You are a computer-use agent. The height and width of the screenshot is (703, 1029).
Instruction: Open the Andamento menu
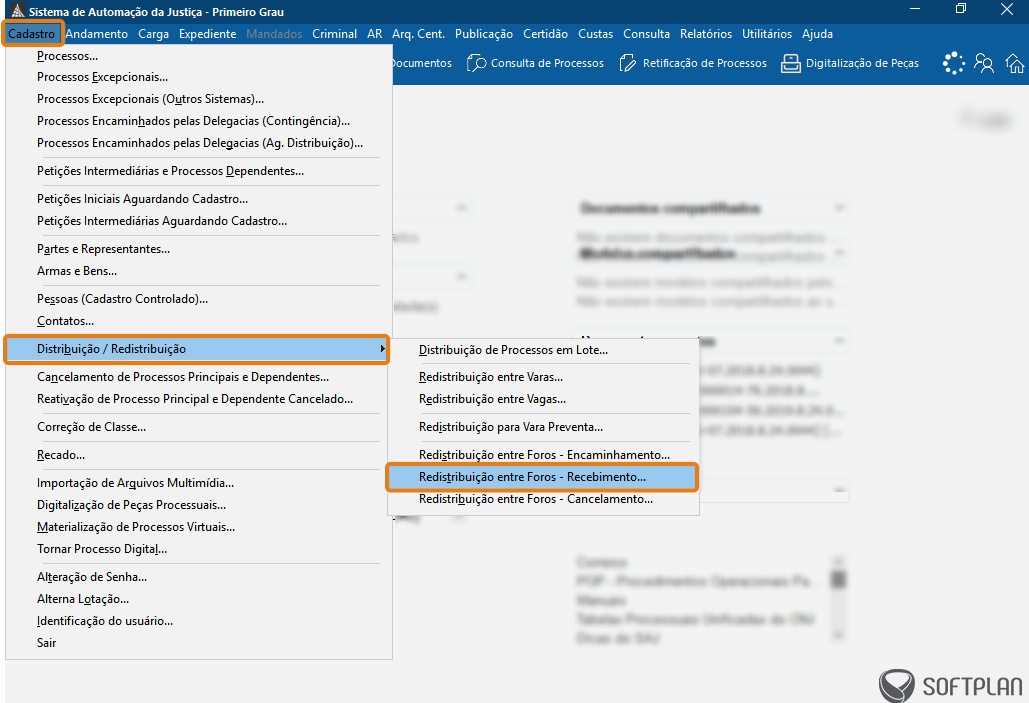[x=96, y=33]
